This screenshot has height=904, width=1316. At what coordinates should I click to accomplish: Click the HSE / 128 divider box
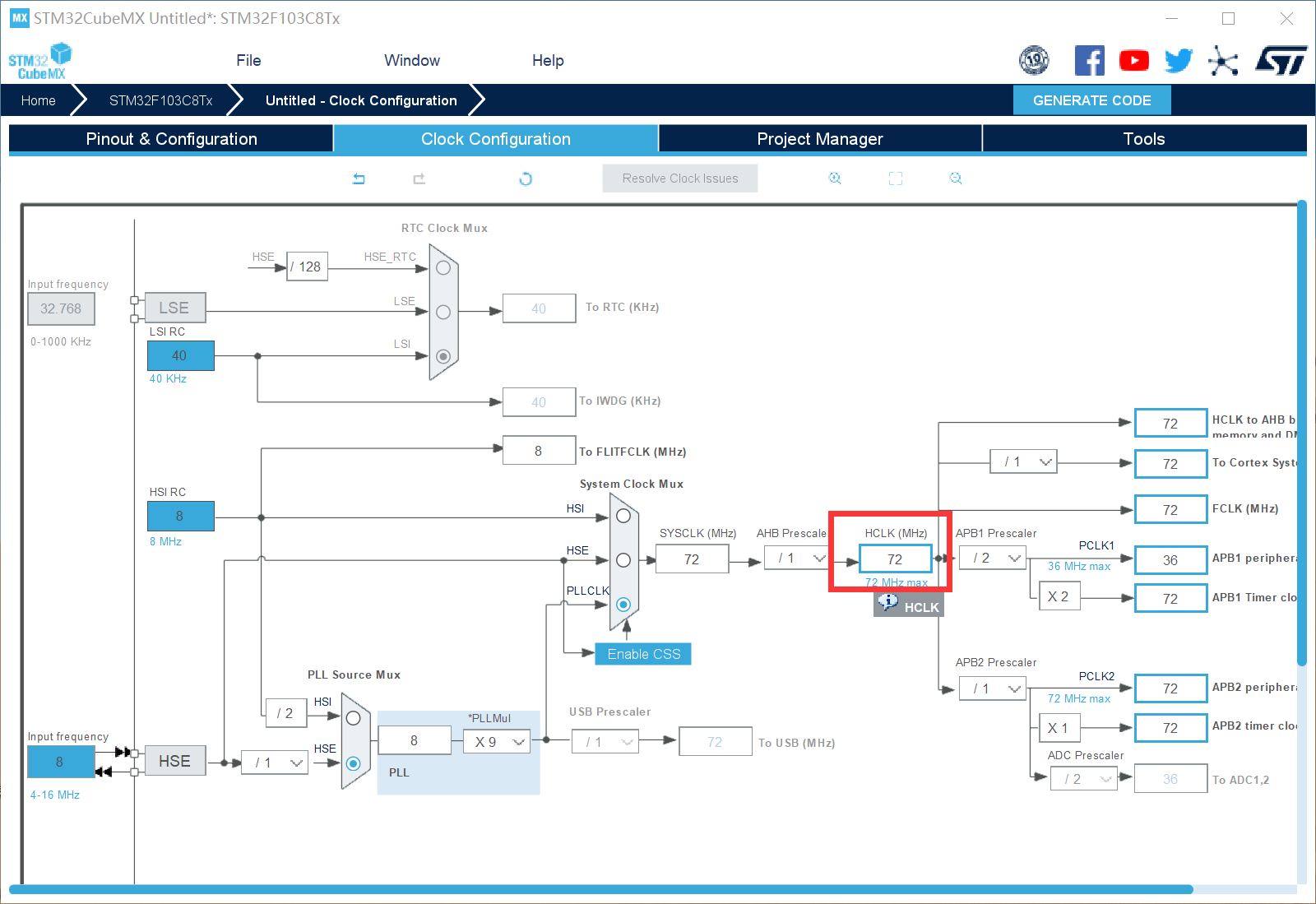point(307,267)
